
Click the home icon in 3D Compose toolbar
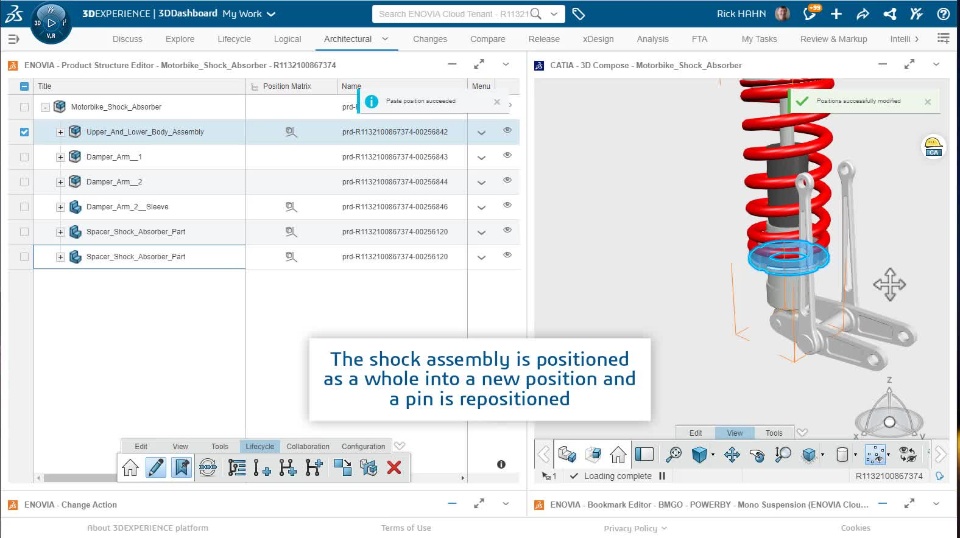tap(618, 454)
